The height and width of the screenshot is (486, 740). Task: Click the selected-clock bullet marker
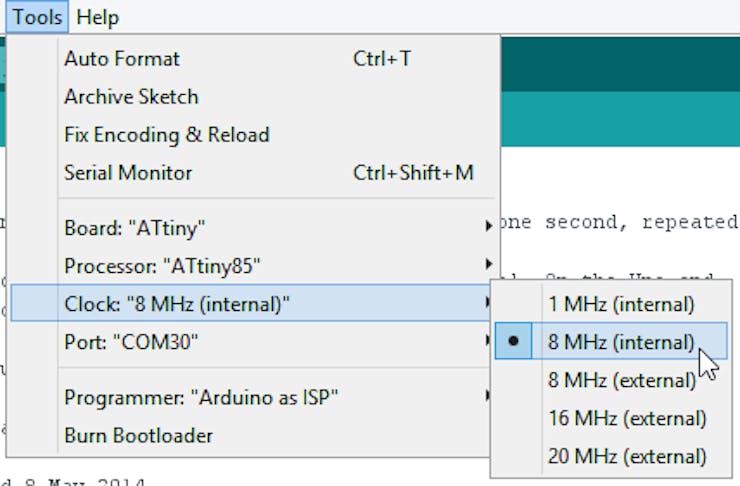click(514, 342)
